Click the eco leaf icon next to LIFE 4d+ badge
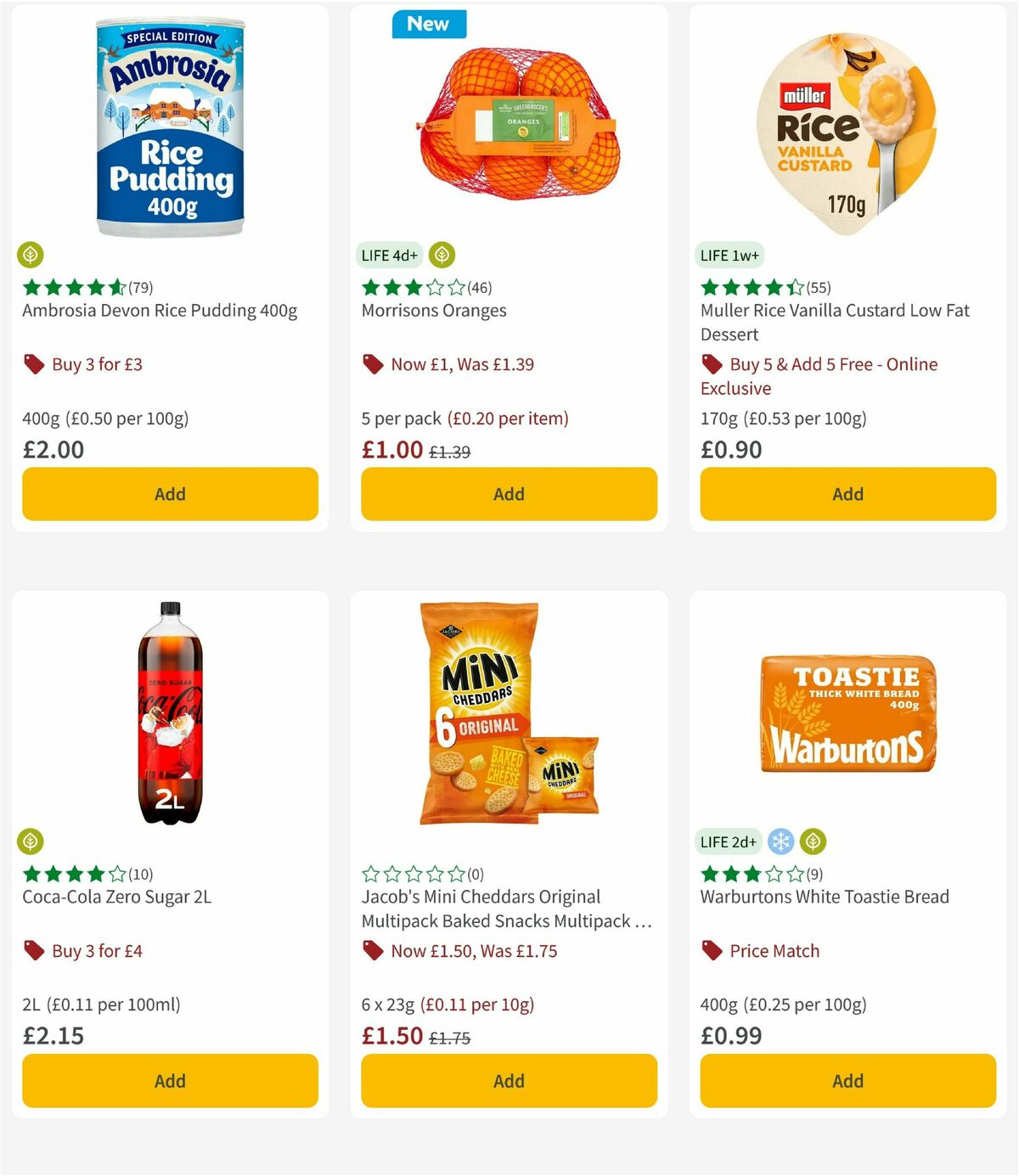The height and width of the screenshot is (1176, 1019). coord(442,253)
